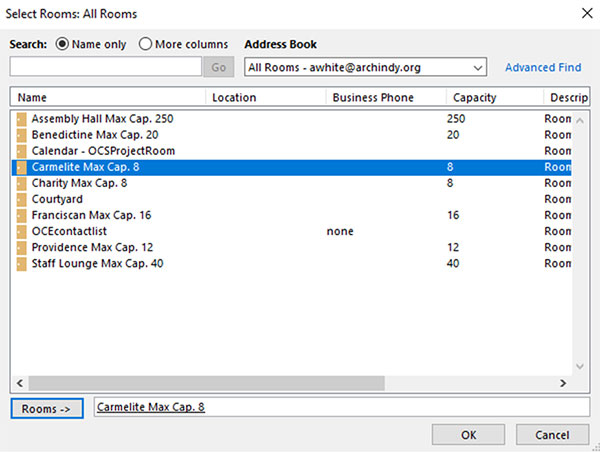Screen dimensions: 600x452
Task: Click the room icon next to Charity
Action: 22,184
